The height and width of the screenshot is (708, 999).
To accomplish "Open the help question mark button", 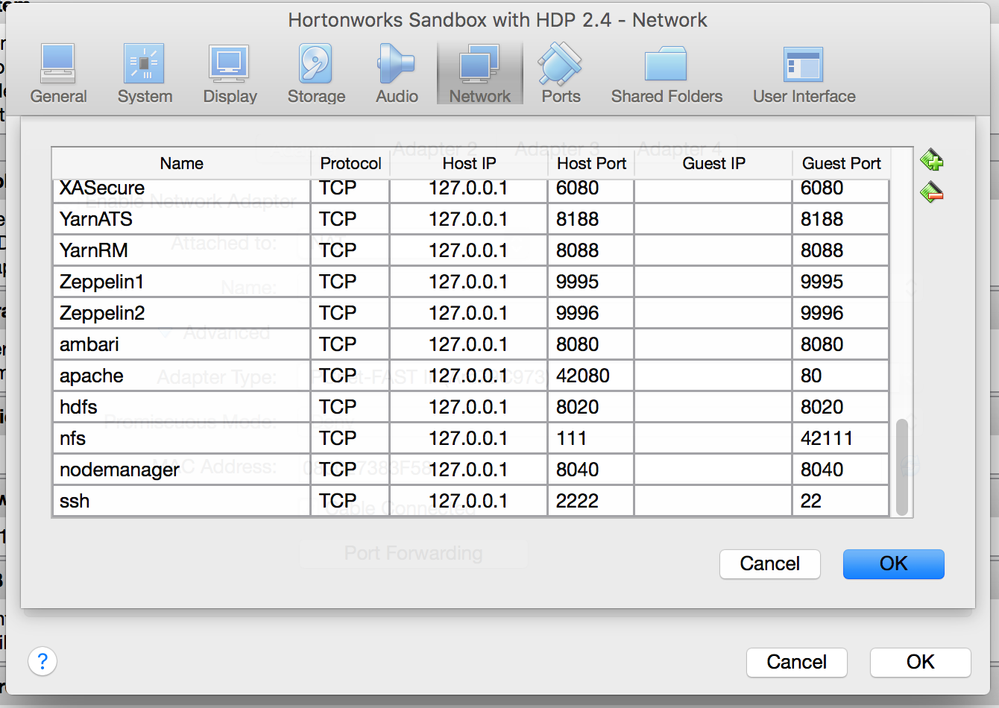I will pos(42,661).
